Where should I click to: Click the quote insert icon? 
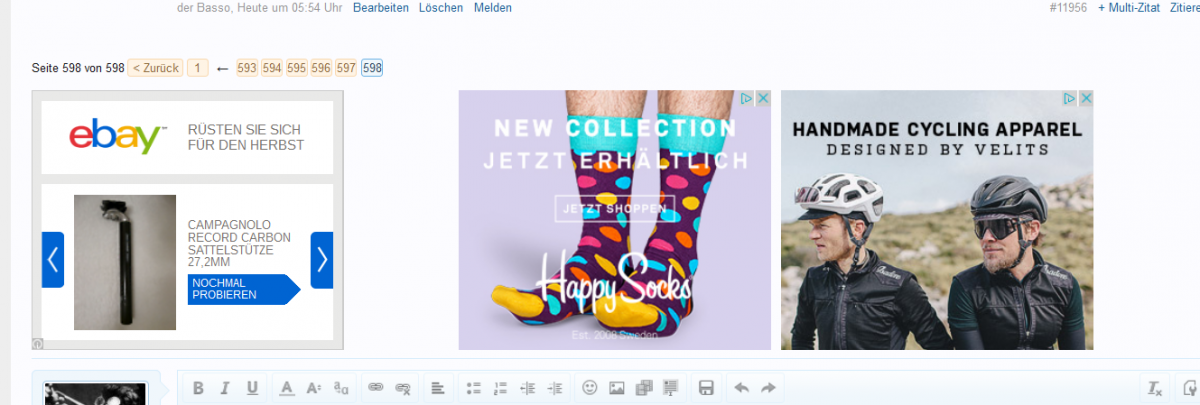tap(671, 388)
